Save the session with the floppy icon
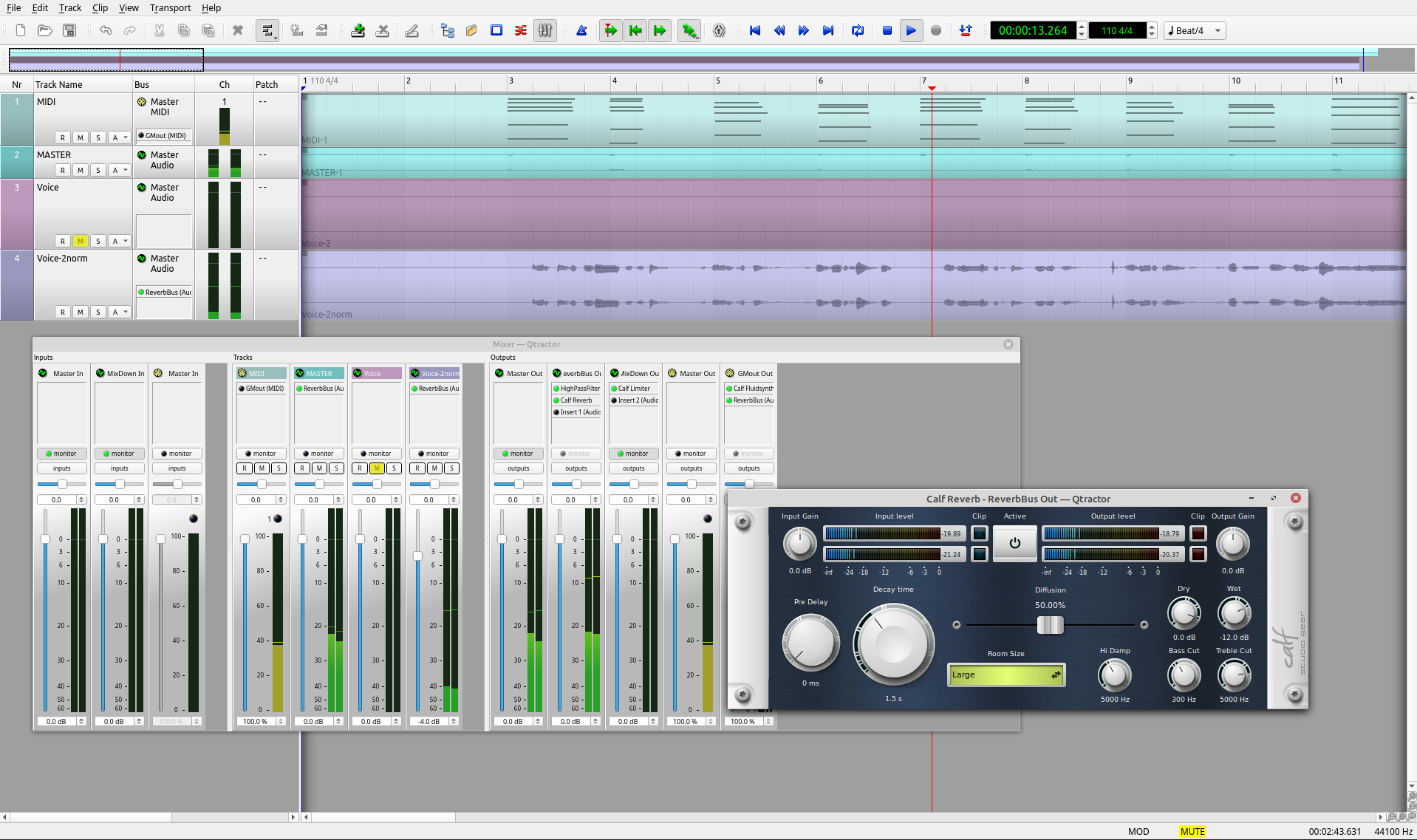This screenshot has width=1417, height=840. [x=69, y=30]
